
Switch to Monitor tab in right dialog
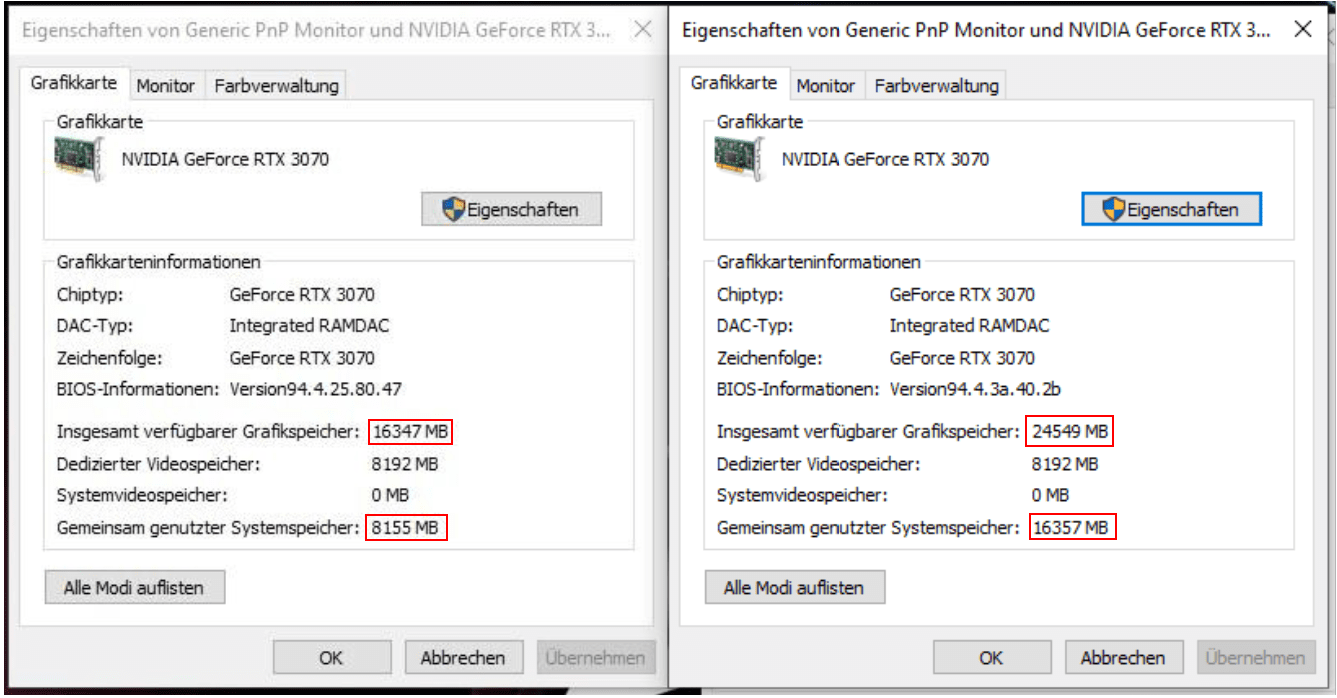[825, 86]
